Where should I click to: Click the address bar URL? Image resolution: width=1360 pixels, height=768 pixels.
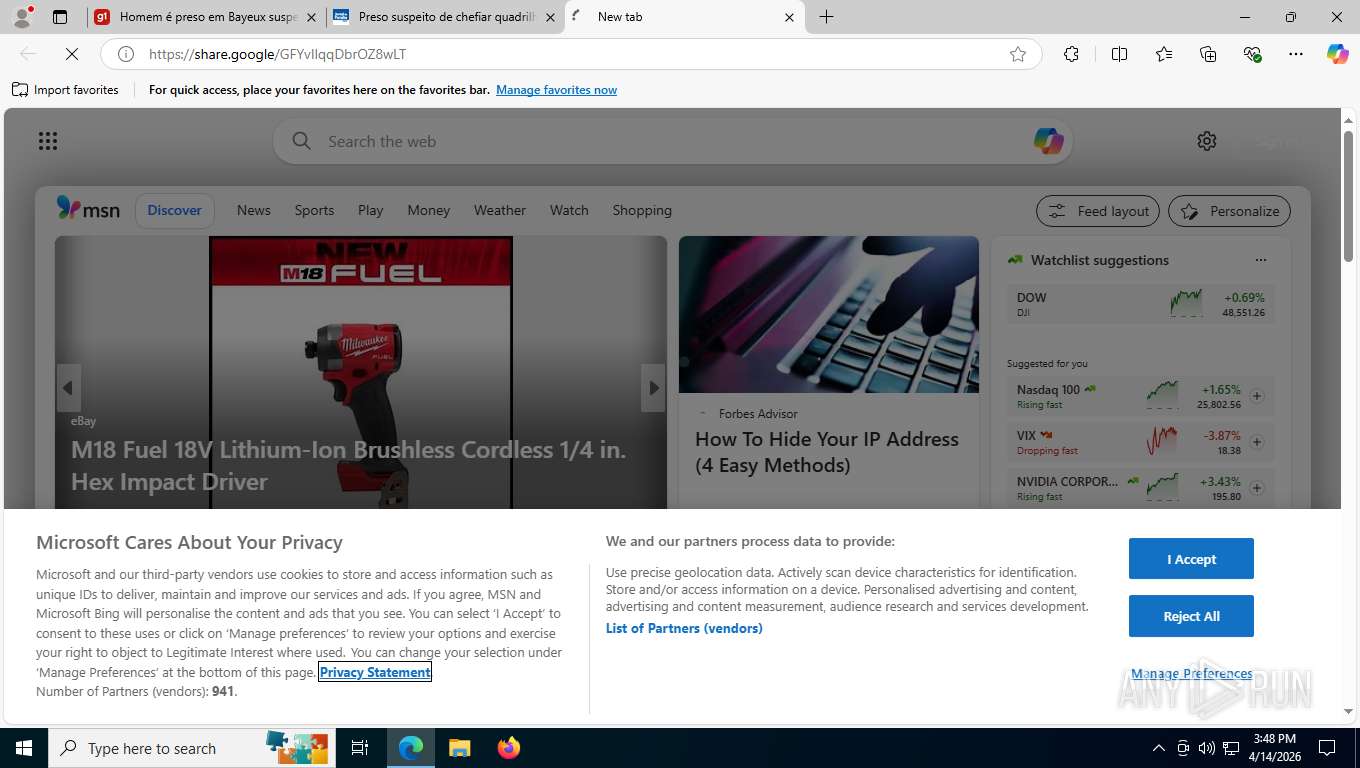pos(278,54)
